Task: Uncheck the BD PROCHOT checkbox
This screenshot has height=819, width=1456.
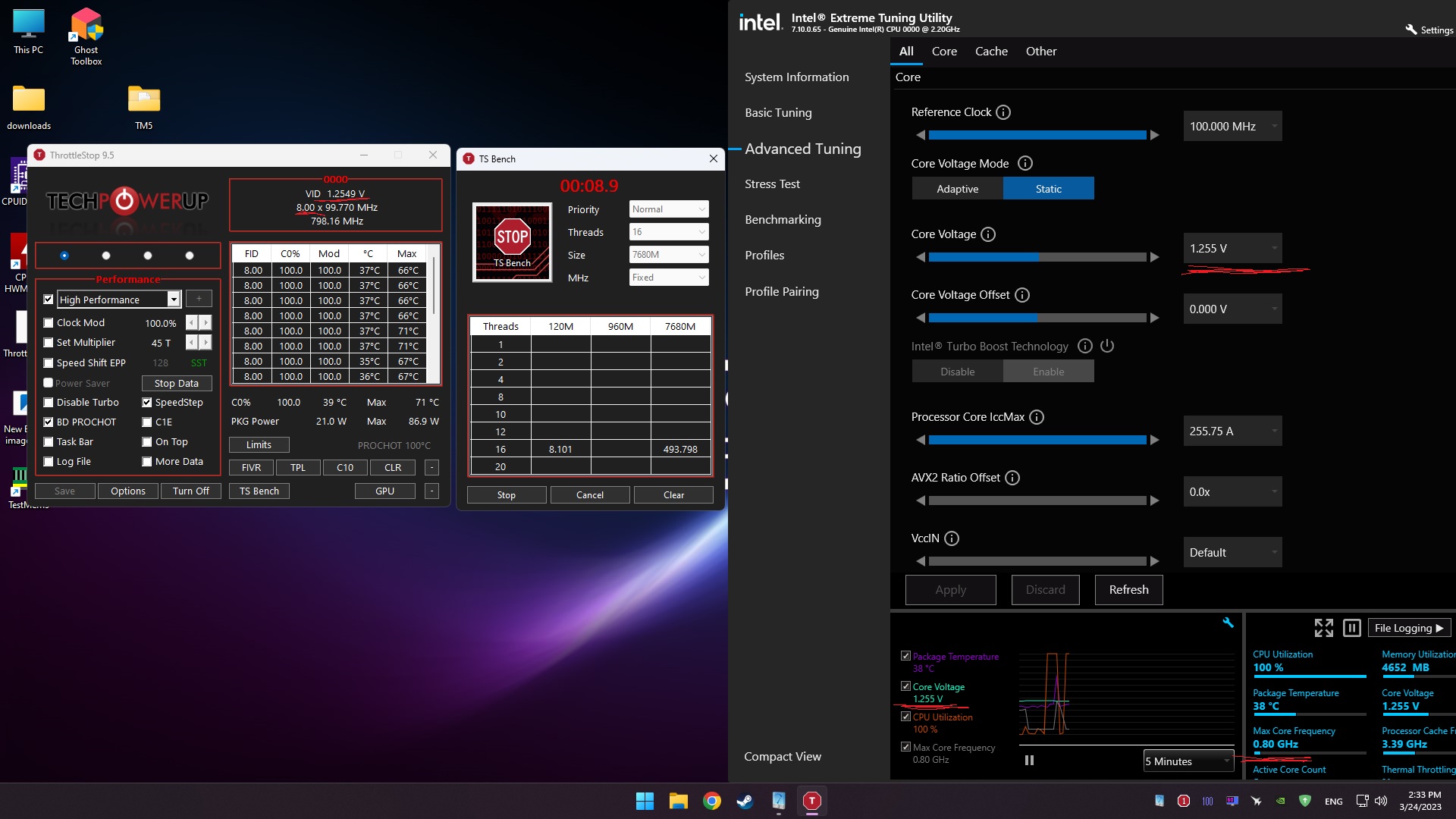Action: [x=49, y=422]
